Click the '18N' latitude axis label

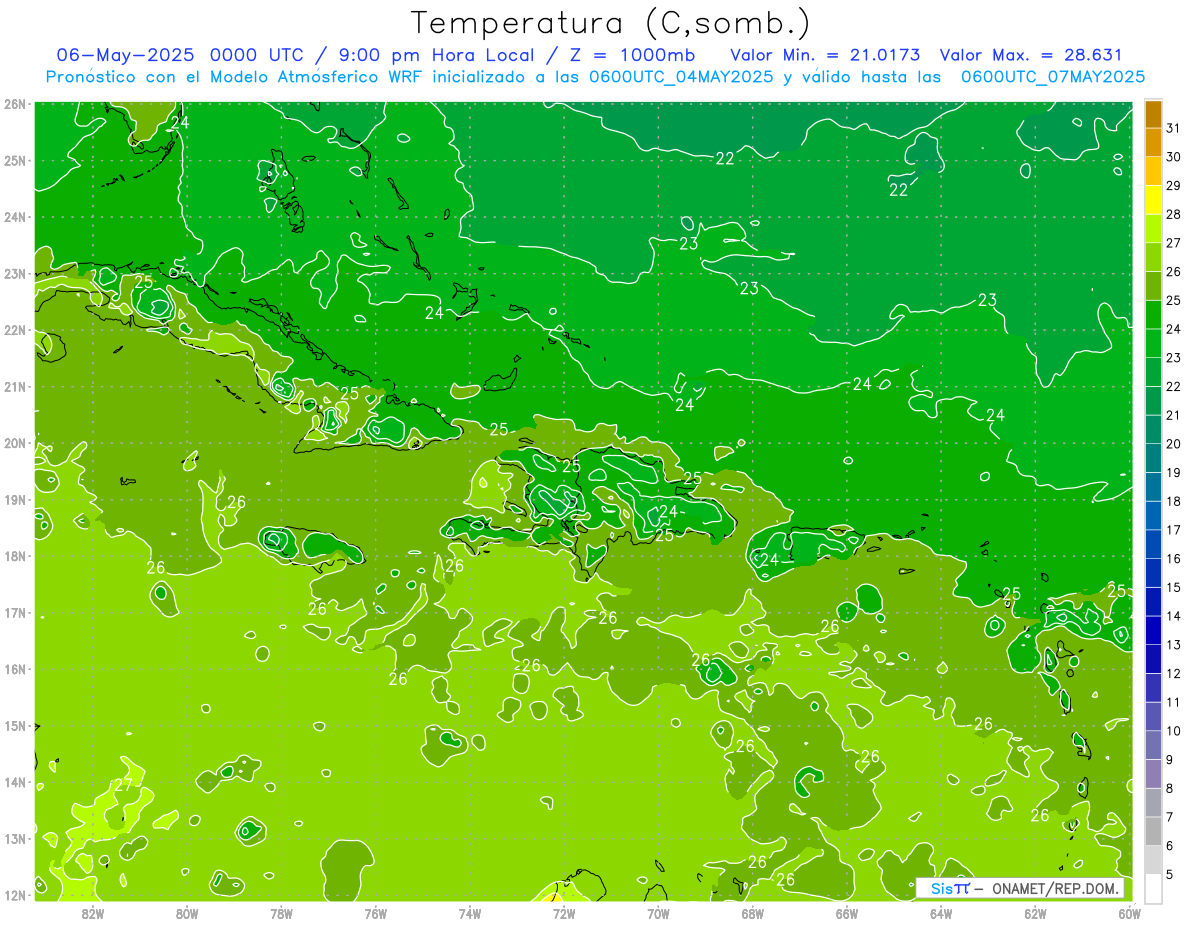pos(14,556)
